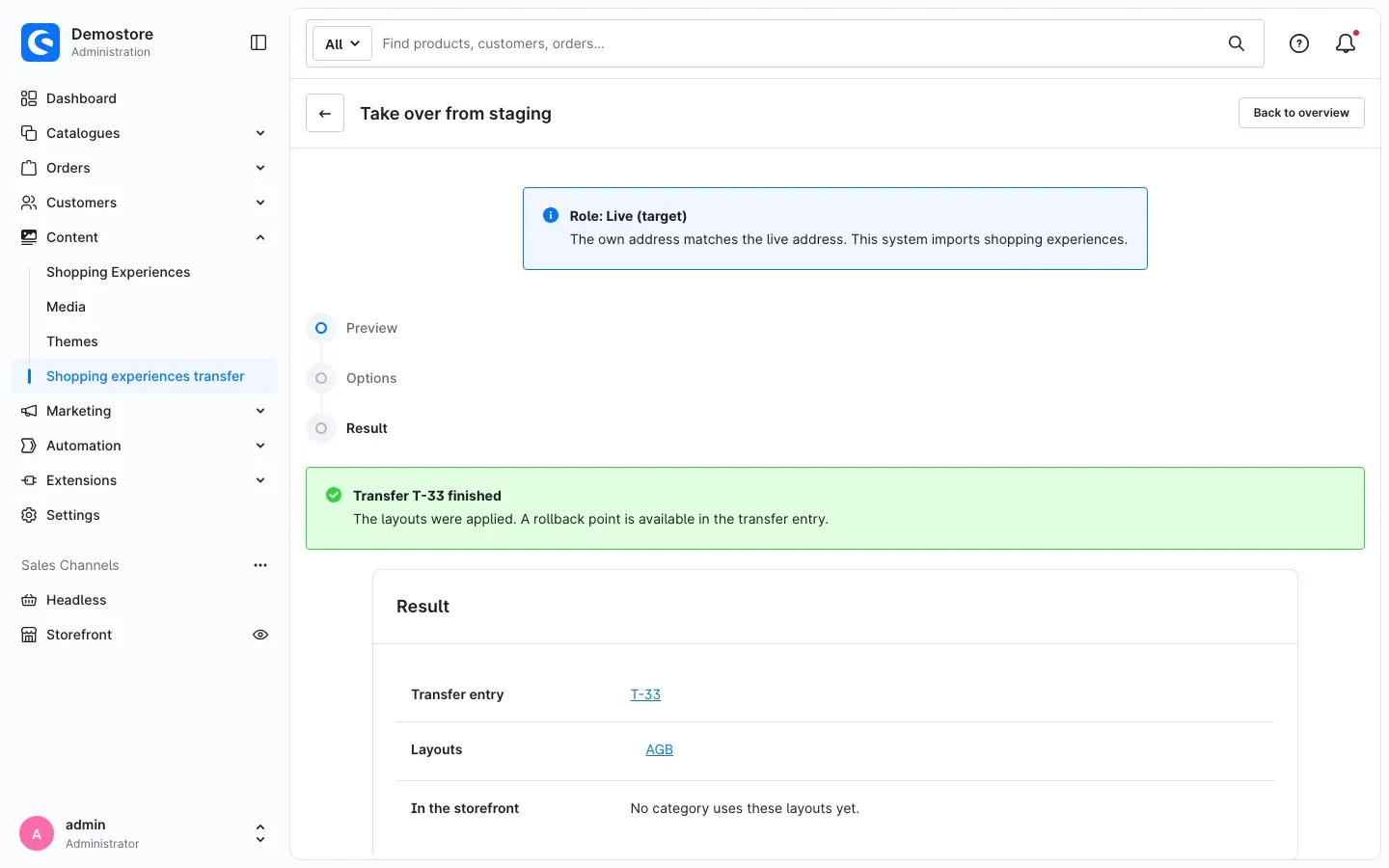Viewport: 1389px width, 868px height.
Task: Open Shopping Experiences submenu item
Action: coord(119,272)
